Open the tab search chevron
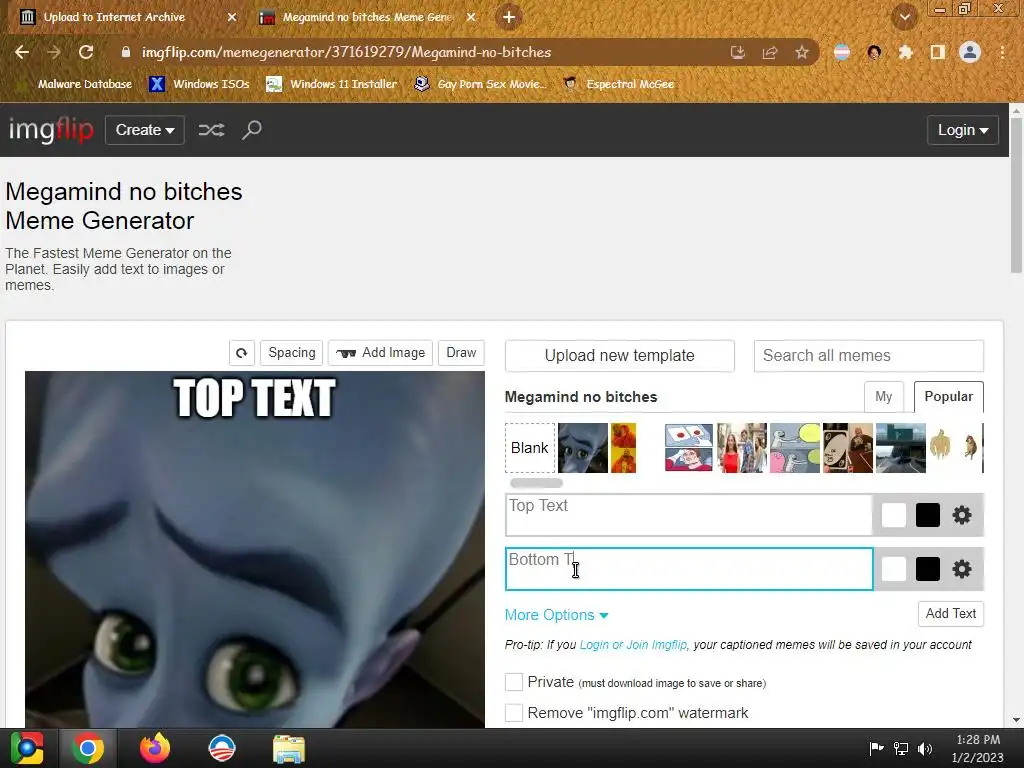The image size is (1024, 768). 905,18
